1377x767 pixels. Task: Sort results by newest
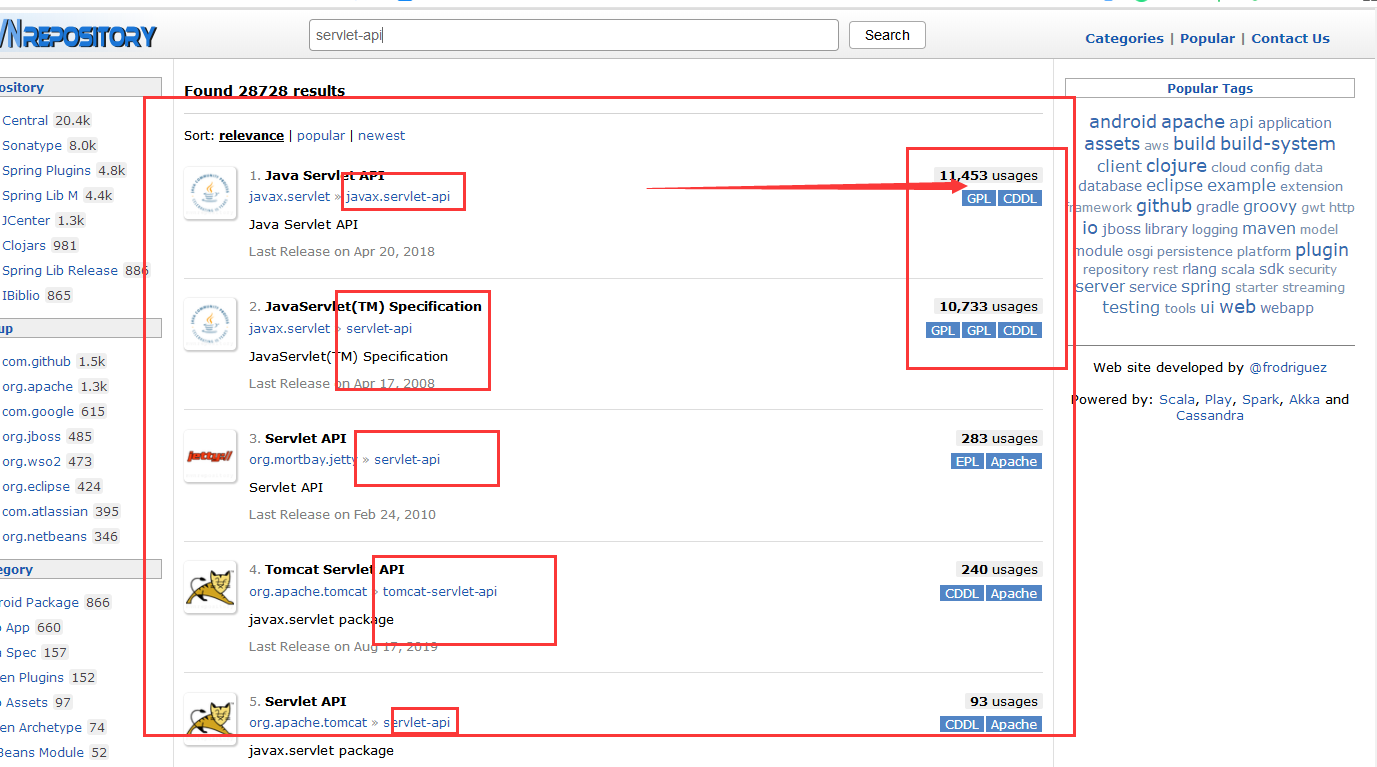pos(381,135)
